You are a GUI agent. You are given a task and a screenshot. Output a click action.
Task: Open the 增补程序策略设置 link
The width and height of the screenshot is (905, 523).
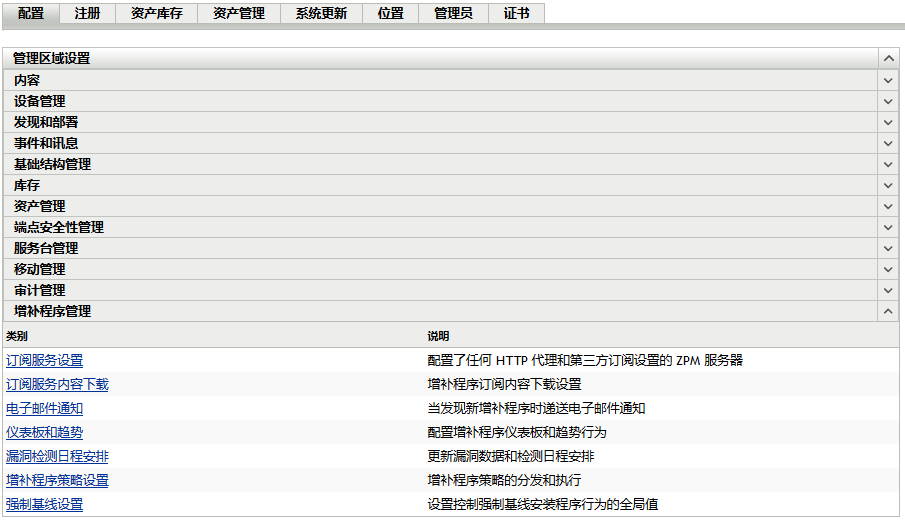(57, 480)
